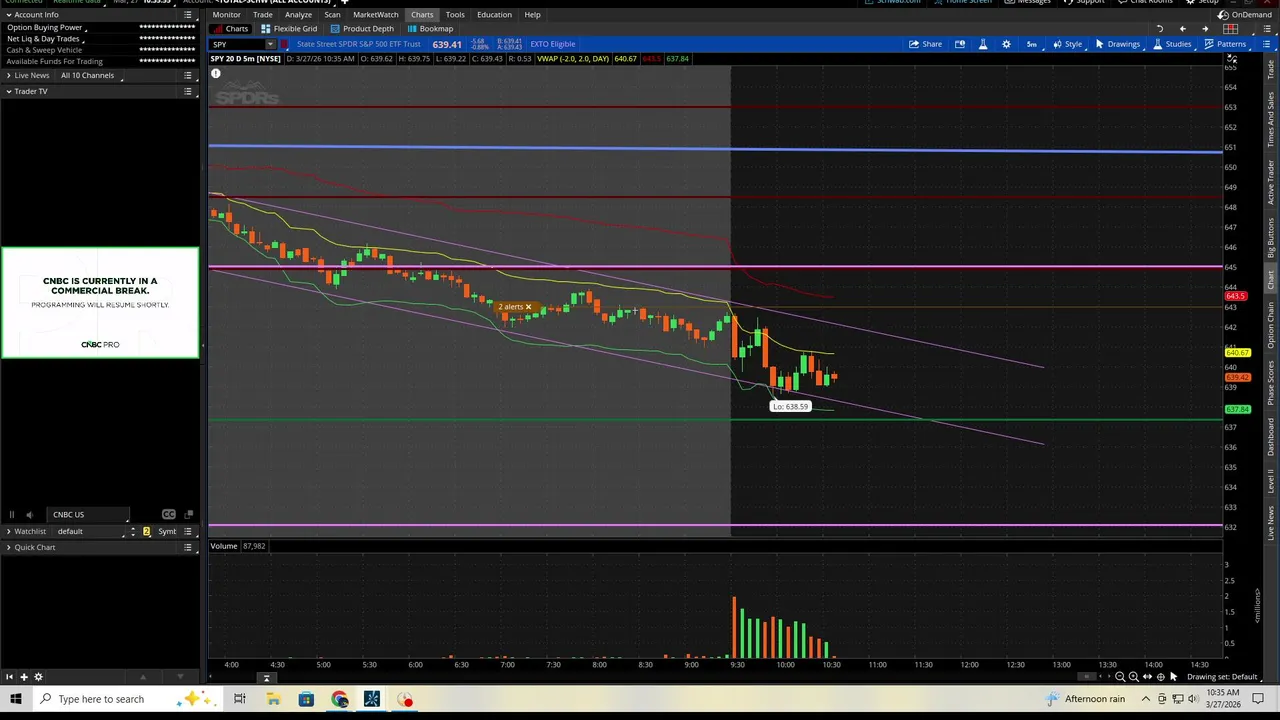Pause the Trader TV stream
Screen dimensions: 1280x720
tap(12, 515)
